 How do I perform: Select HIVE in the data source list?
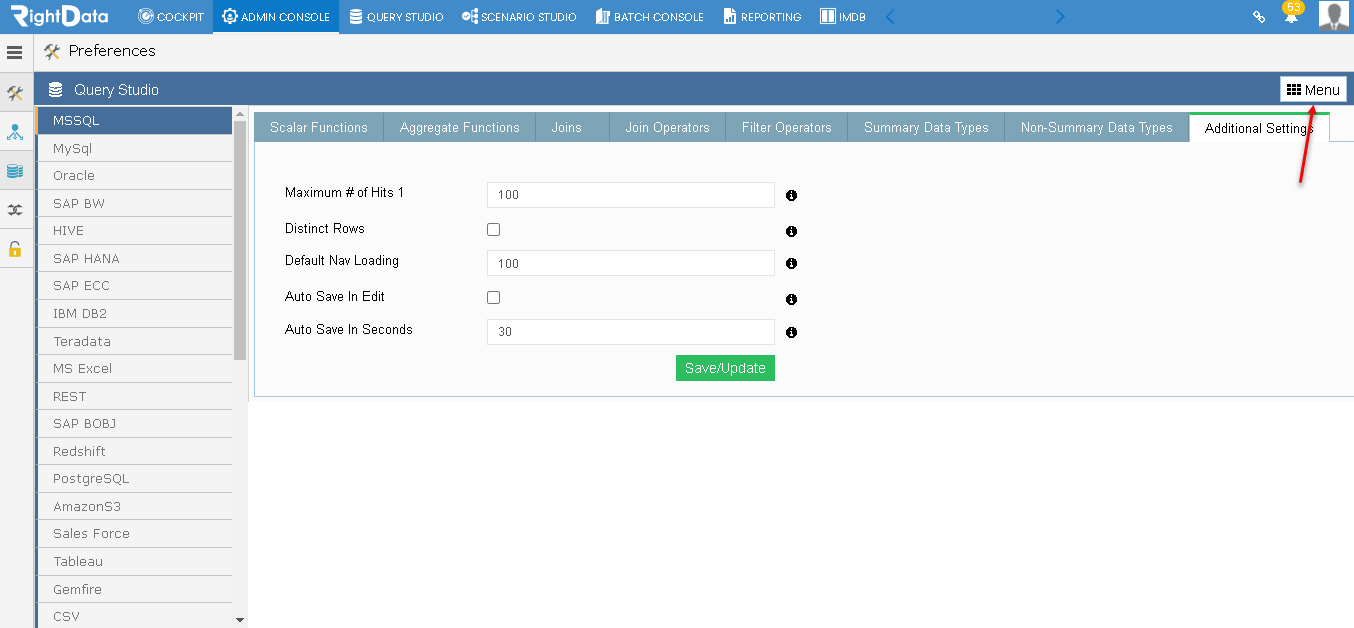point(134,230)
